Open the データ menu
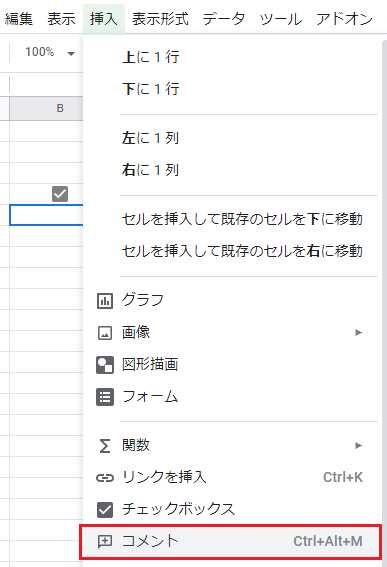 coord(224,18)
